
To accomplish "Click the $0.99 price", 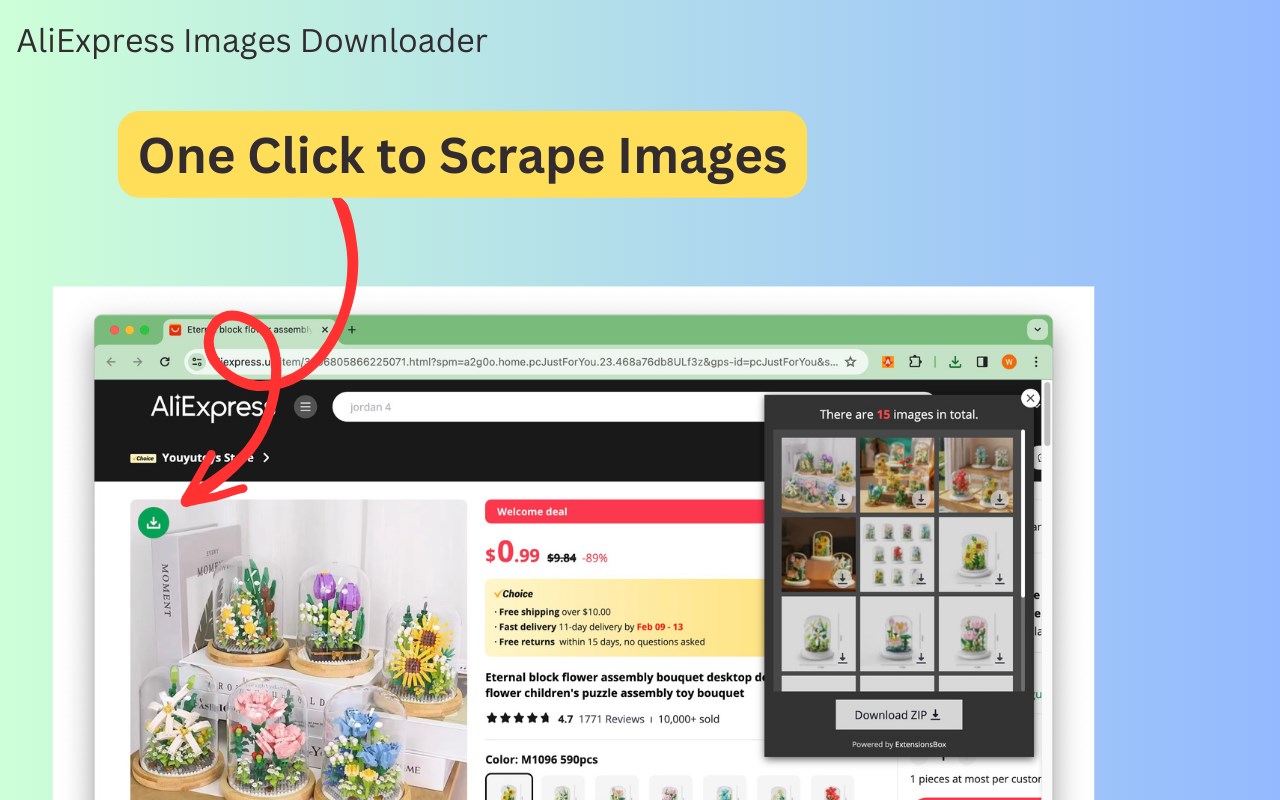I will pyautogui.click(x=512, y=553).
